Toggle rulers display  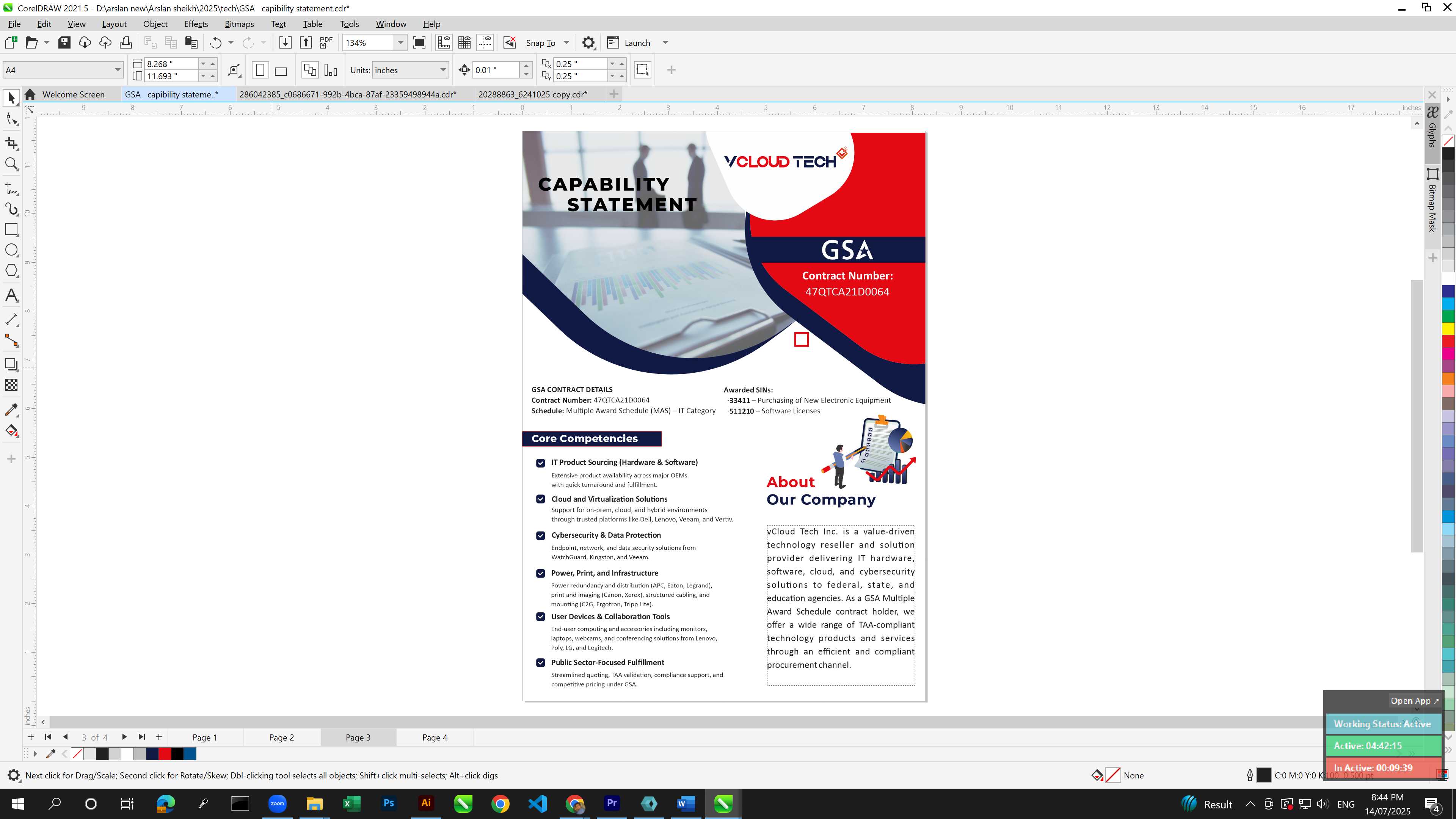click(x=444, y=42)
